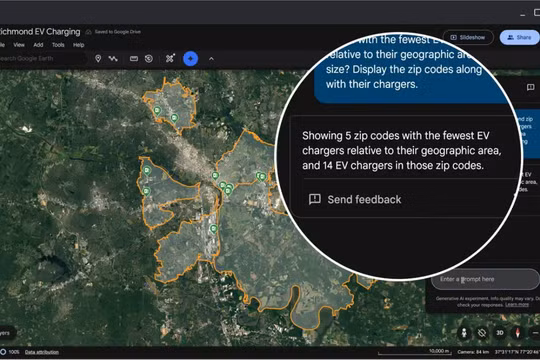The image size is (540, 360).
Task: Click the Richmond EV Charging project title
Action: 40,32
